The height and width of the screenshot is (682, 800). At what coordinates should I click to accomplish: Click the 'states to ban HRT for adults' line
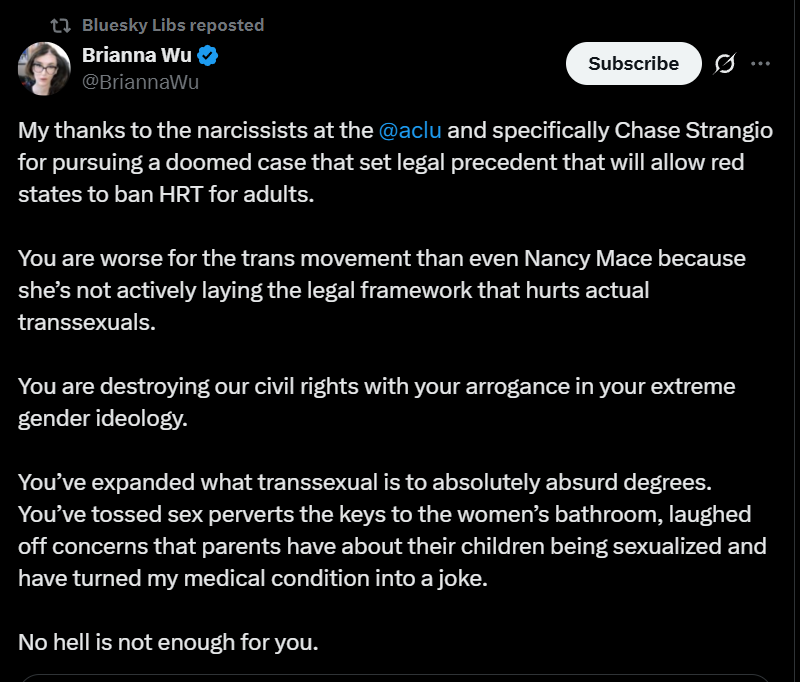tap(166, 194)
